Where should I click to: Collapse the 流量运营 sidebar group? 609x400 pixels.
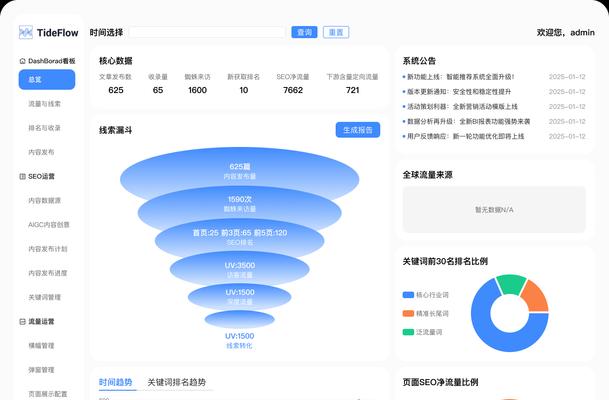[x=37, y=322]
